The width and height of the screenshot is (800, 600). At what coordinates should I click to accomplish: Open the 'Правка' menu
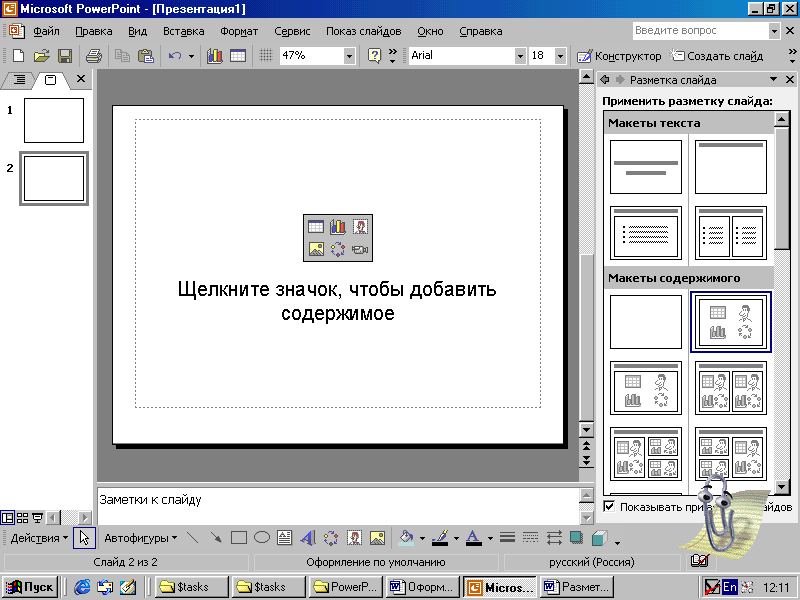tap(94, 31)
